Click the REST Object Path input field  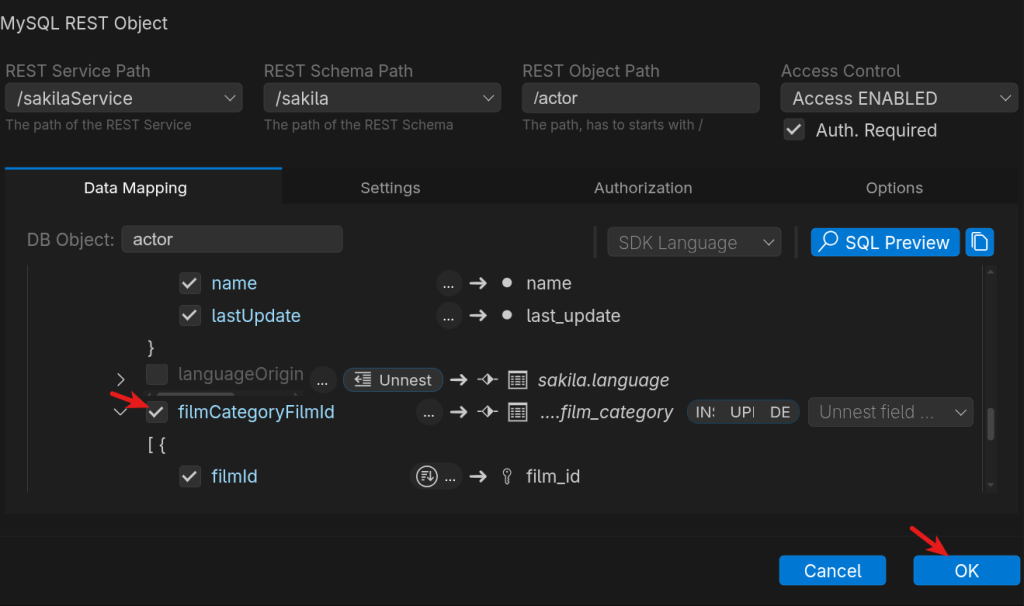pyautogui.click(x=641, y=98)
